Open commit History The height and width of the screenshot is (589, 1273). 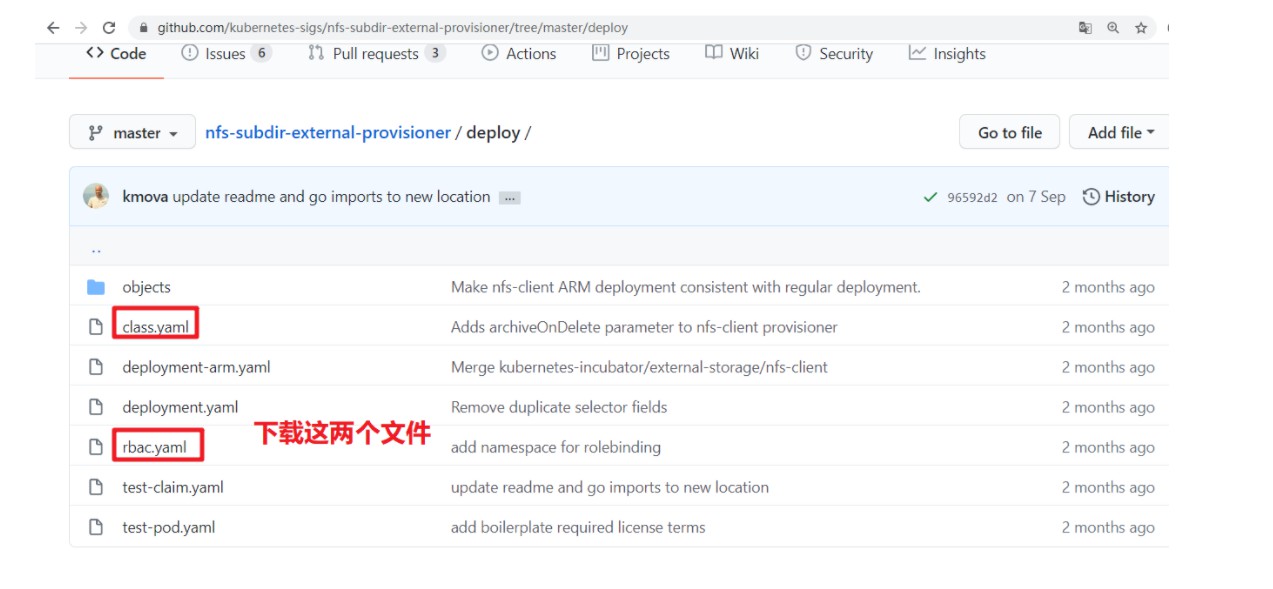[x=1119, y=197]
